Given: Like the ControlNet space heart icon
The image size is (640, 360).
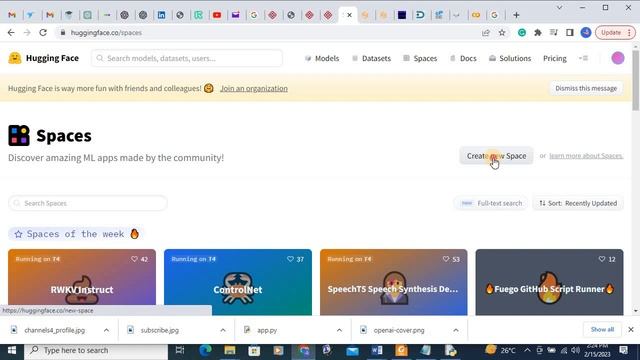Looking at the screenshot, I should pyautogui.click(x=290, y=259).
